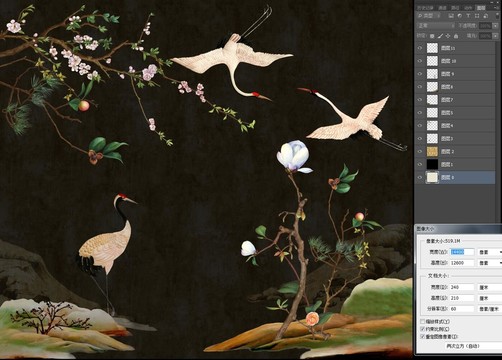Viewport: 502px width, 360px height.
Task: Click resolution field showing 60
Action: [462, 309]
